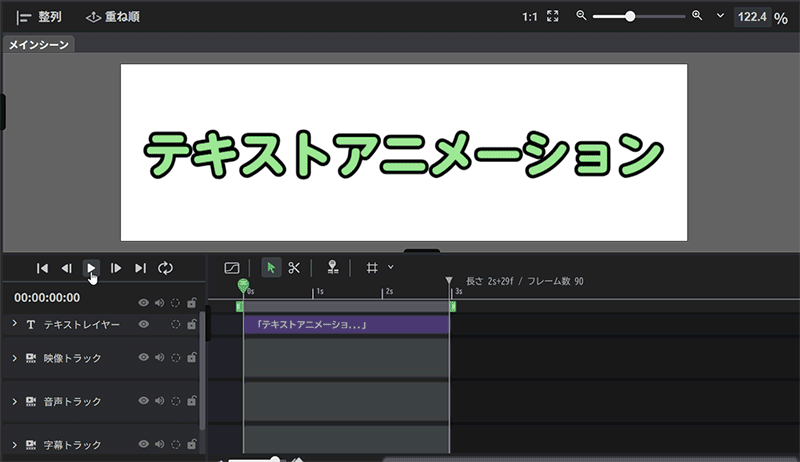Click the fit-to-screen icon
The height and width of the screenshot is (462, 800).
[x=553, y=17]
